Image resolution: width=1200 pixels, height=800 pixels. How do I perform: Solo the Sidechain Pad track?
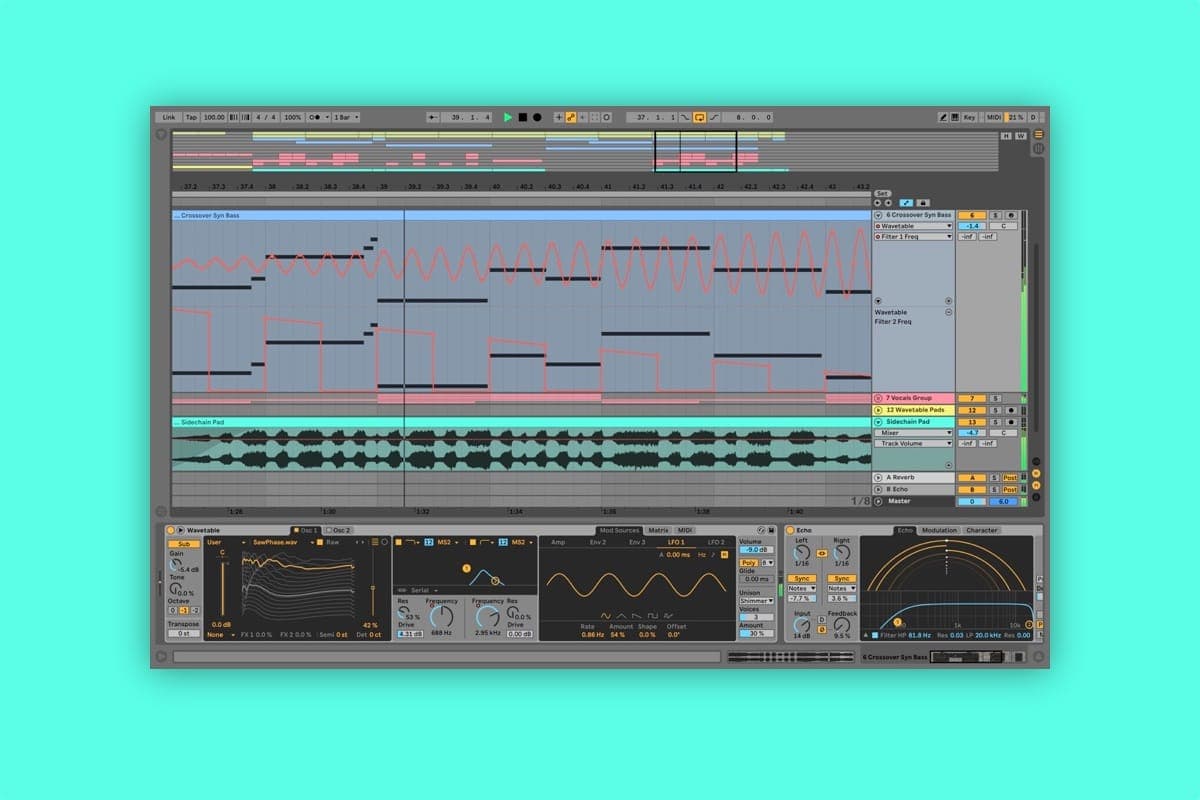point(996,422)
